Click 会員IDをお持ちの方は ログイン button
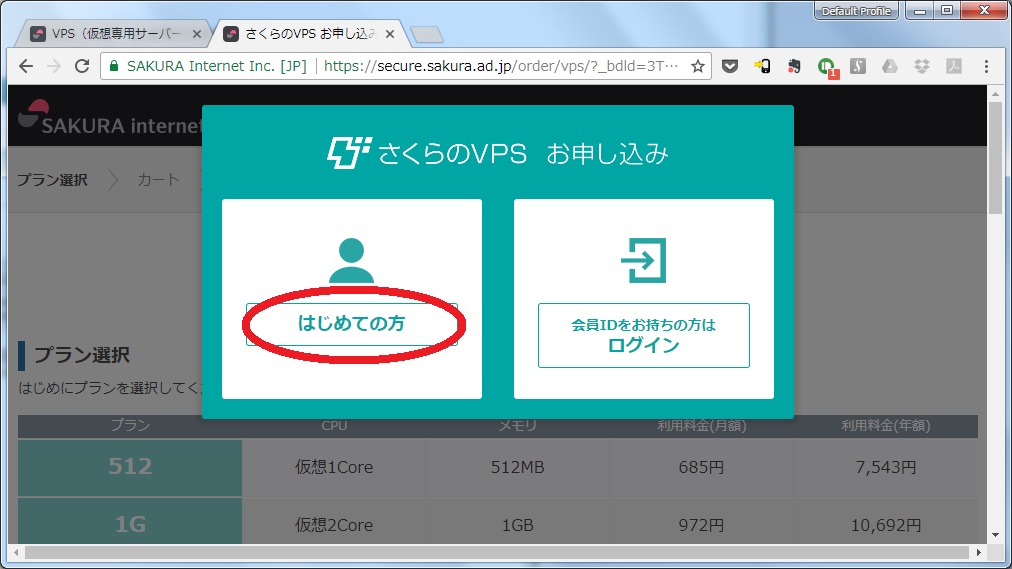Viewport: 1012px width, 569px height. pos(643,335)
